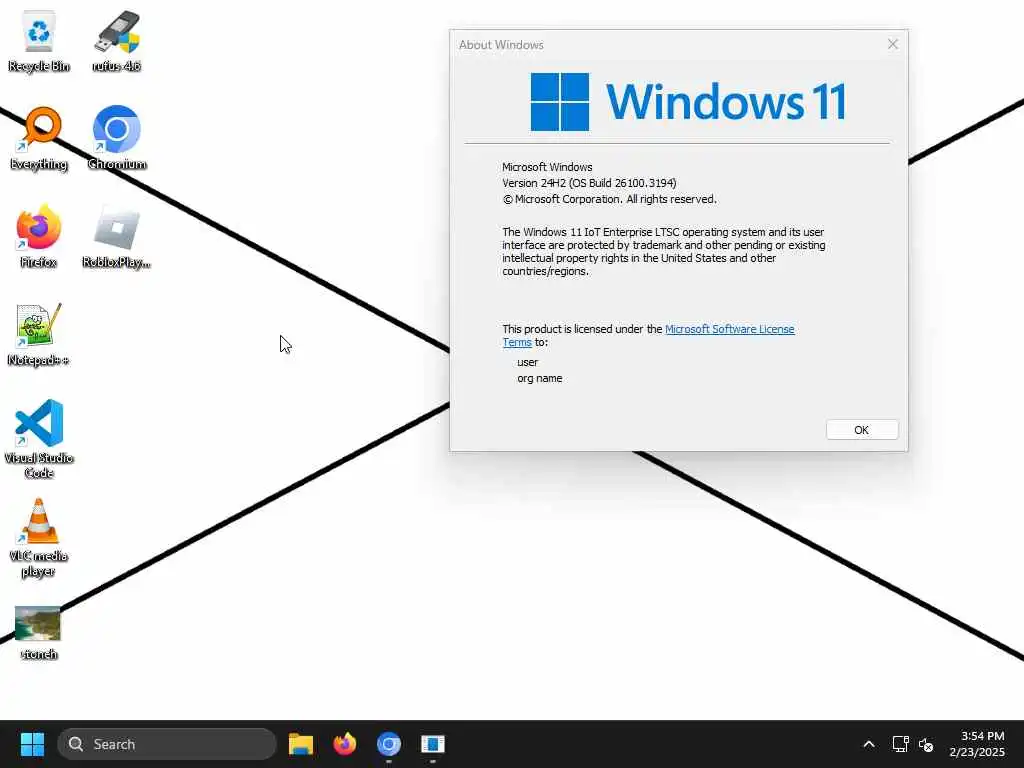Select the Chromium desktop shortcut
Image resolution: width=1024 pixels, height=768 pixels.
point(116,139)
